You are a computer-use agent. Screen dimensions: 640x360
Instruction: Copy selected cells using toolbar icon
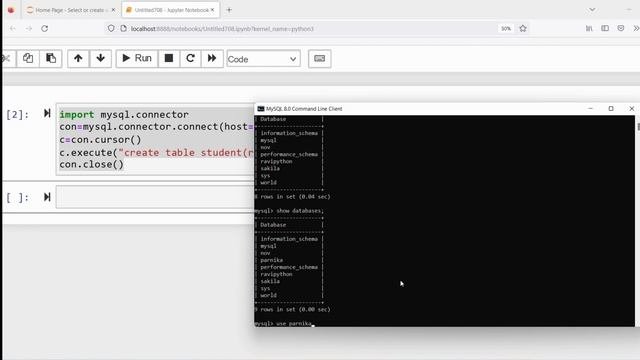point(28,58)
